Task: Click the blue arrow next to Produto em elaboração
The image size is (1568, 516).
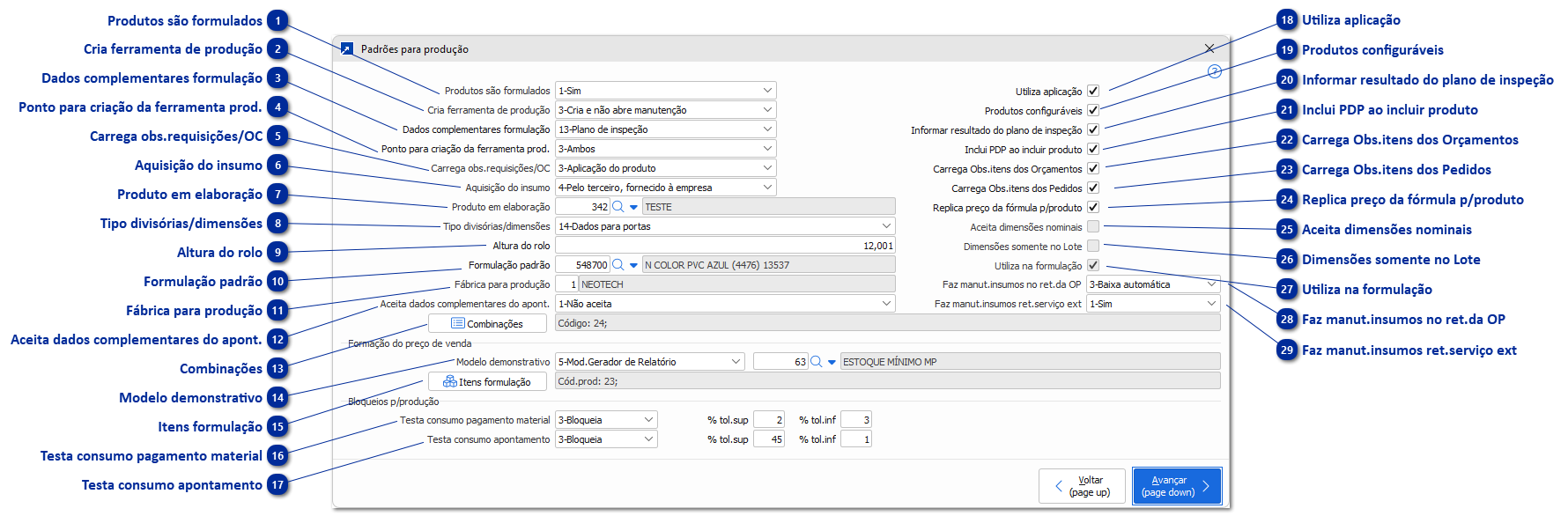Action: point(633,208)
